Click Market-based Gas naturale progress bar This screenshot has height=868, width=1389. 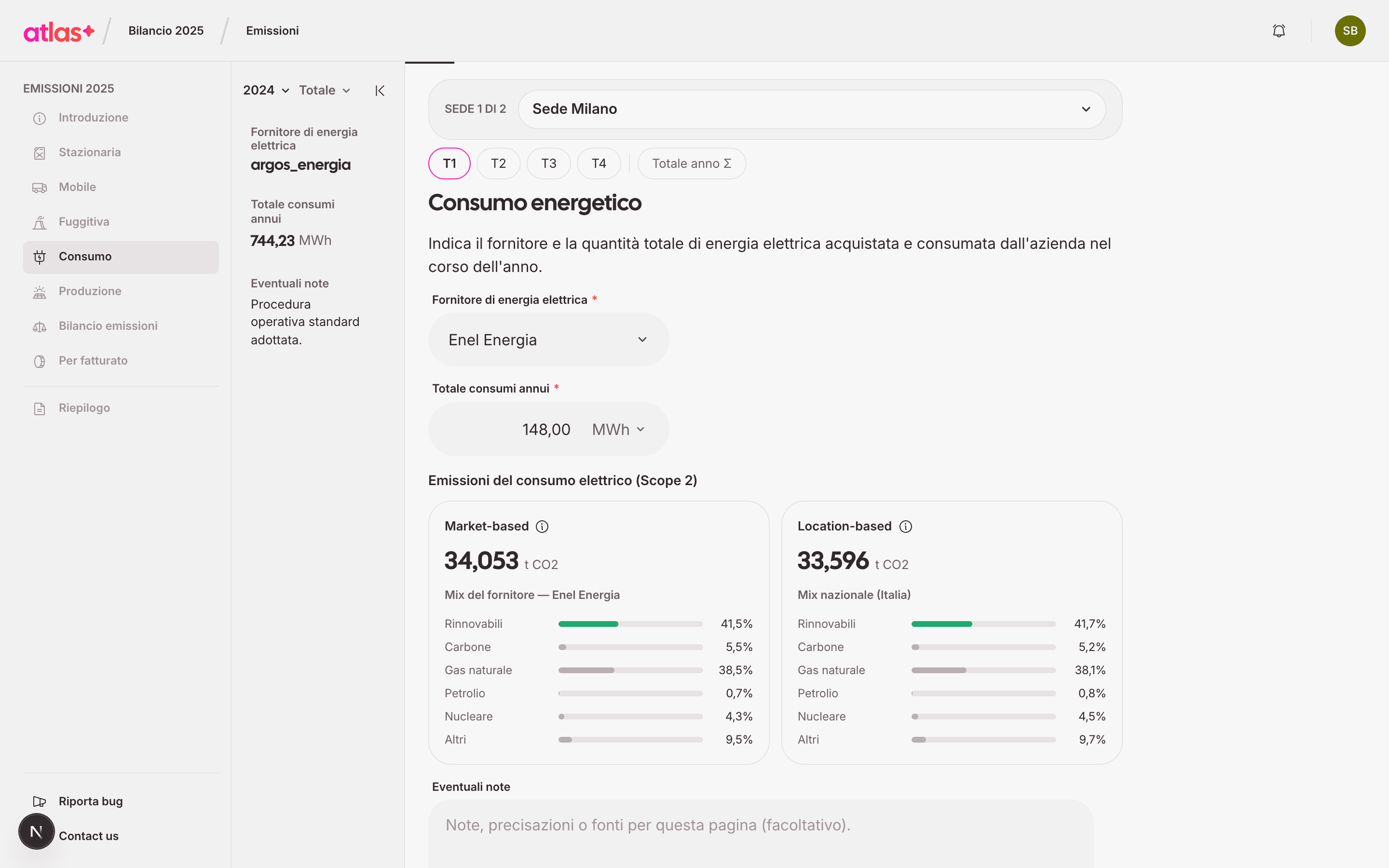tap(630, 670)
